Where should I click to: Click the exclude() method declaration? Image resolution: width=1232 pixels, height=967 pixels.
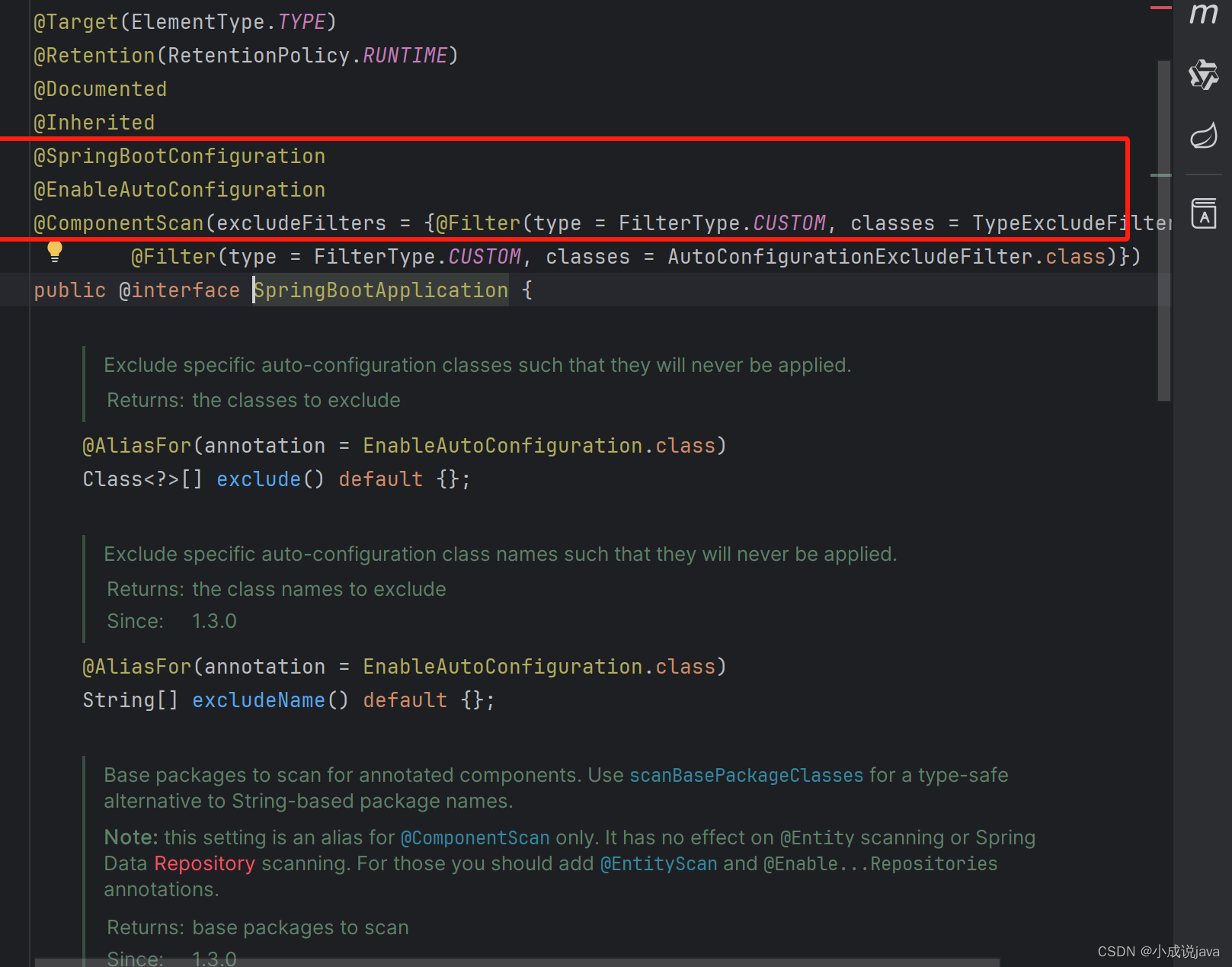tap(259, 479)
